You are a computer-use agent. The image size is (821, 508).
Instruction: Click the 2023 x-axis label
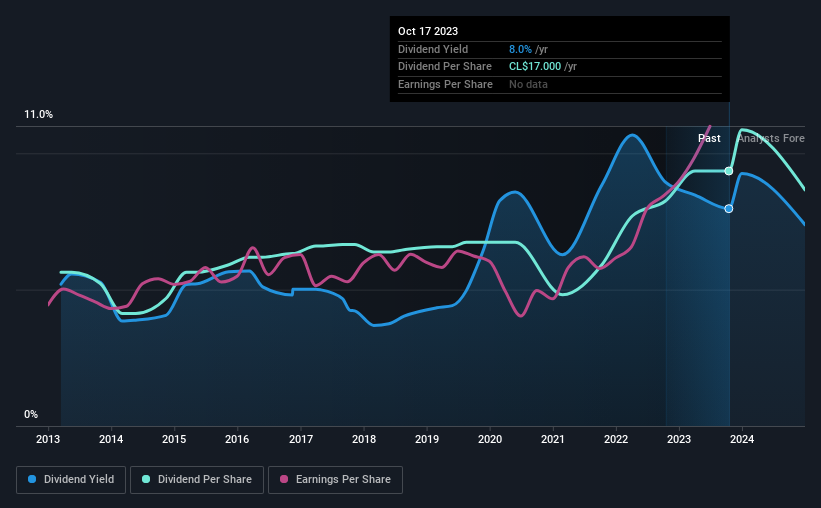679,439
